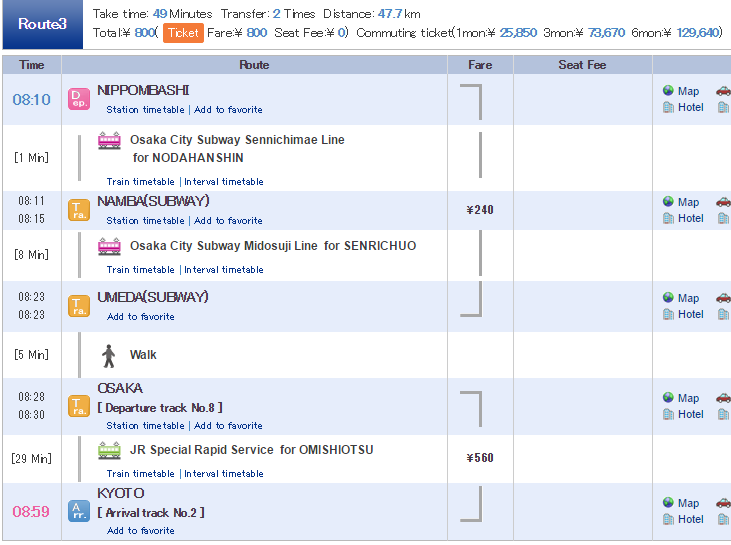Open Hotel link for UMEDA(SUBWAY)

click(690, 315)
